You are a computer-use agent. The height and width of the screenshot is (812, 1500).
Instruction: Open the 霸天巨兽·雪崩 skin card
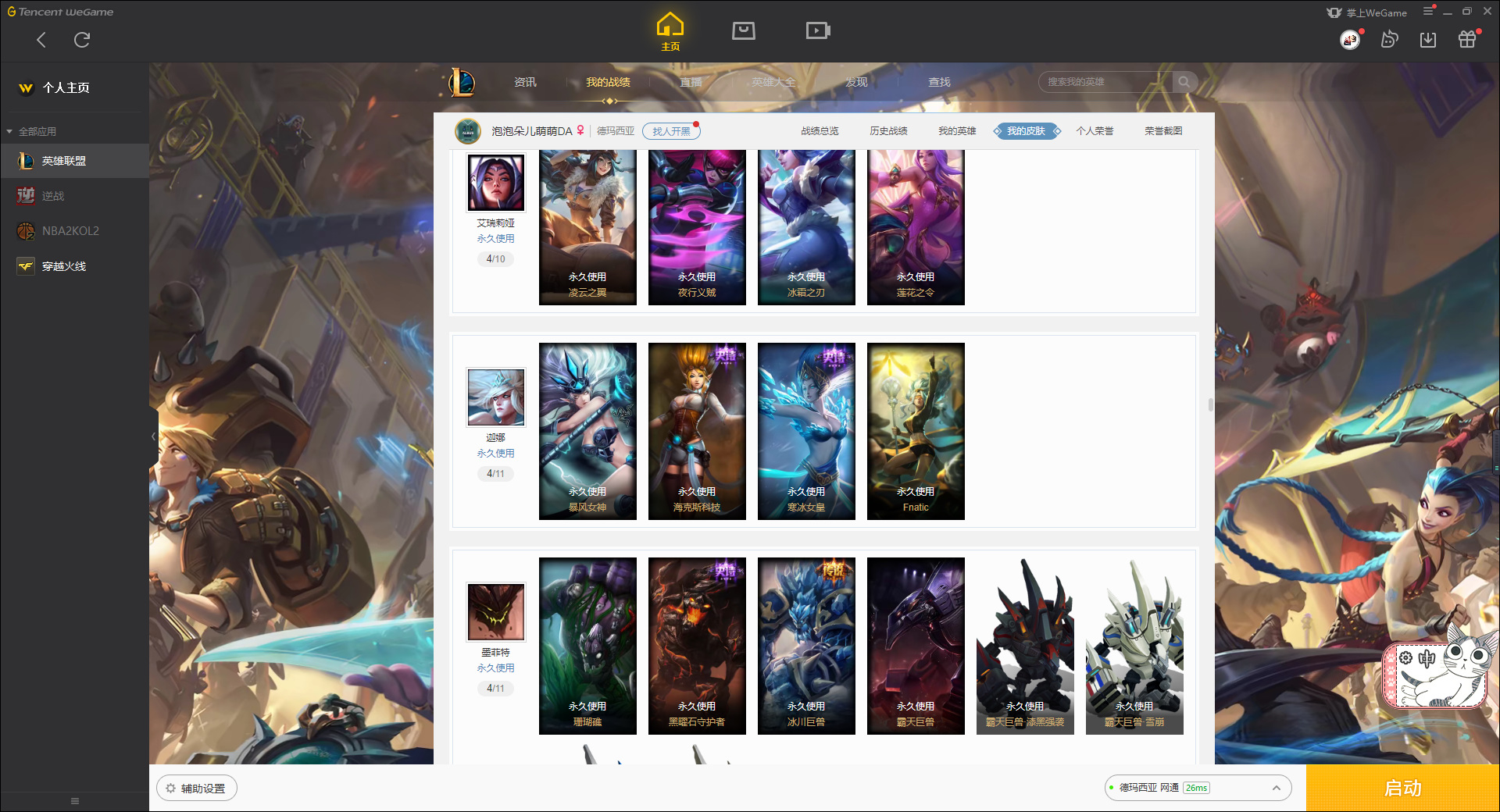click(x=1134, y=646)
